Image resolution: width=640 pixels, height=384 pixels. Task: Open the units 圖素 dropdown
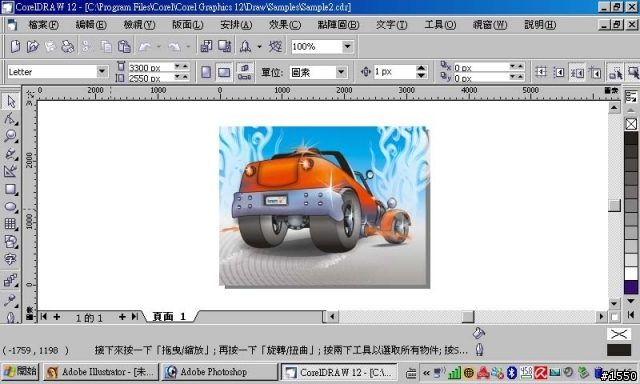point(341,73)
